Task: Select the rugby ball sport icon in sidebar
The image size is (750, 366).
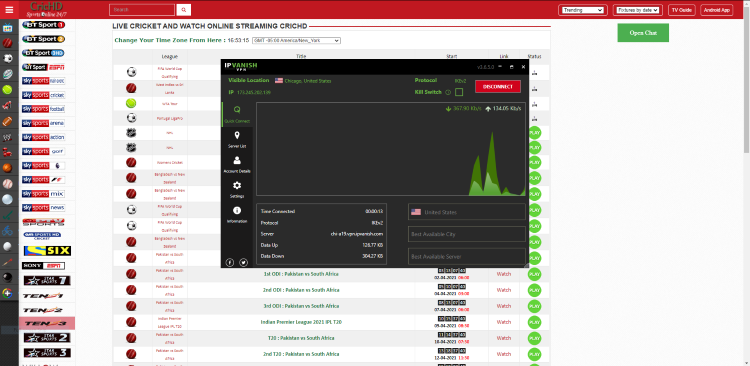Action: 8,74
